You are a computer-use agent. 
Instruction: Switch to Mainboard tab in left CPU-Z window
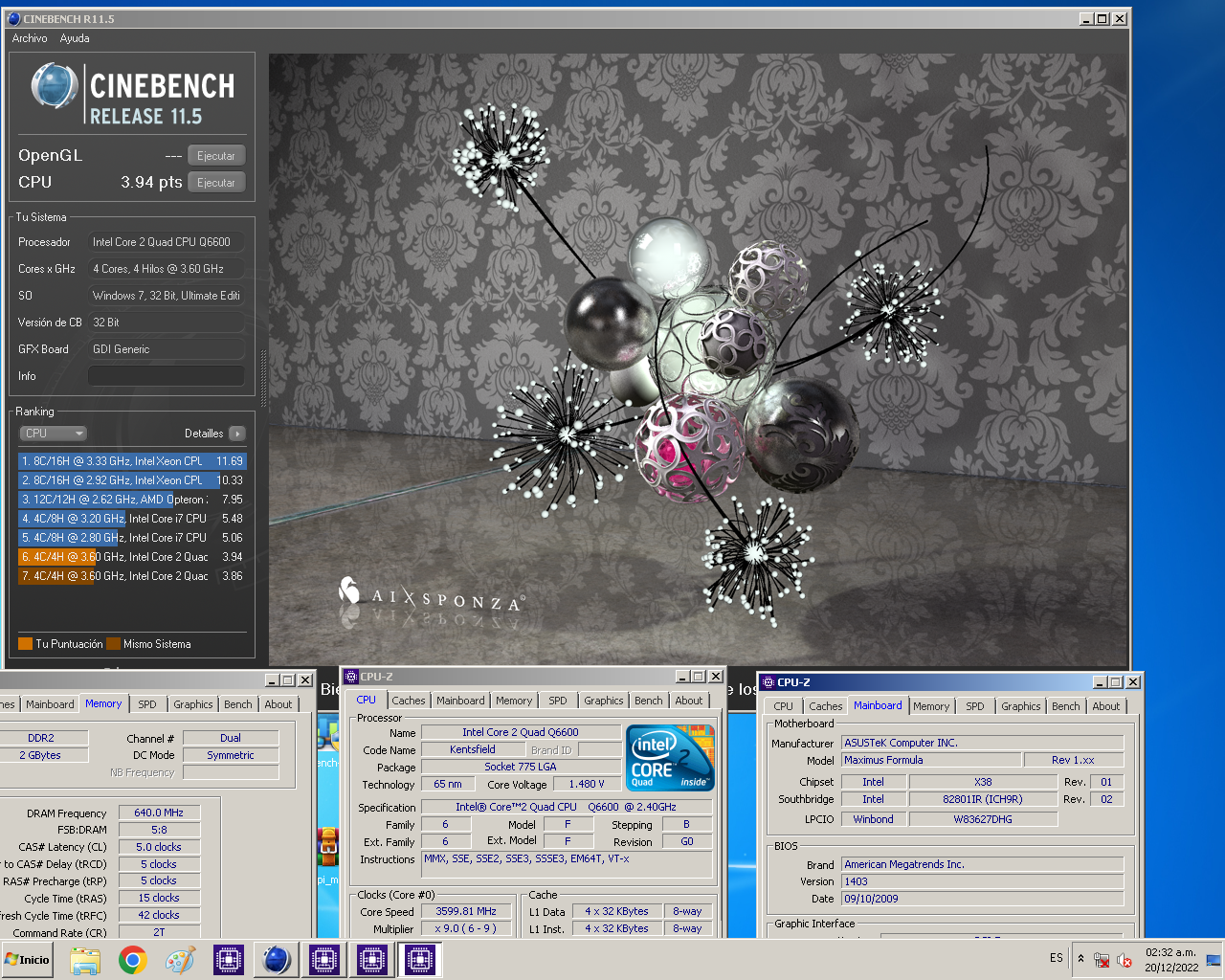pyautogui.click(x=50, y=704)
